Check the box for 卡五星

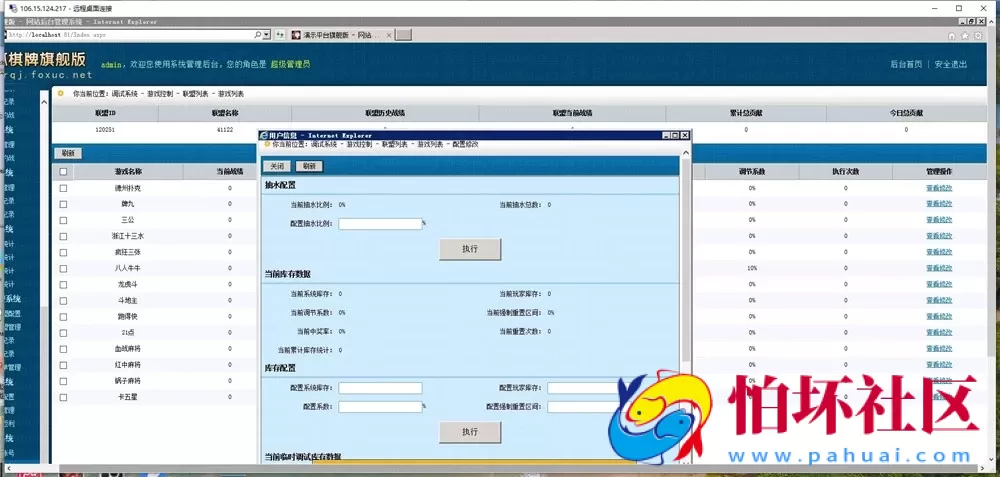63,397
